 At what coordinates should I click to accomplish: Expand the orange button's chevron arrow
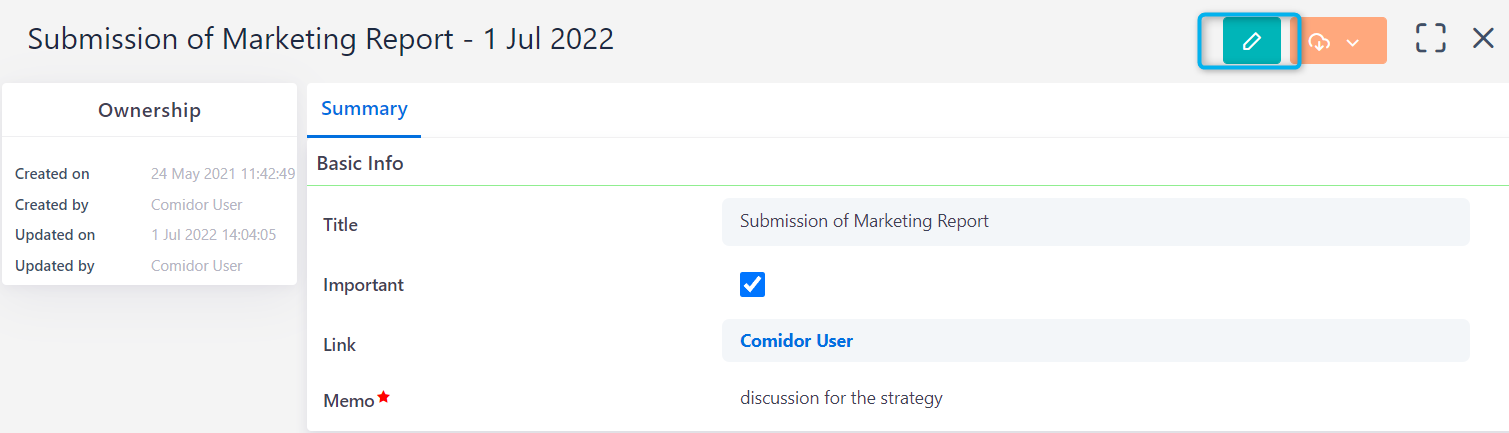click(1353, 42)
